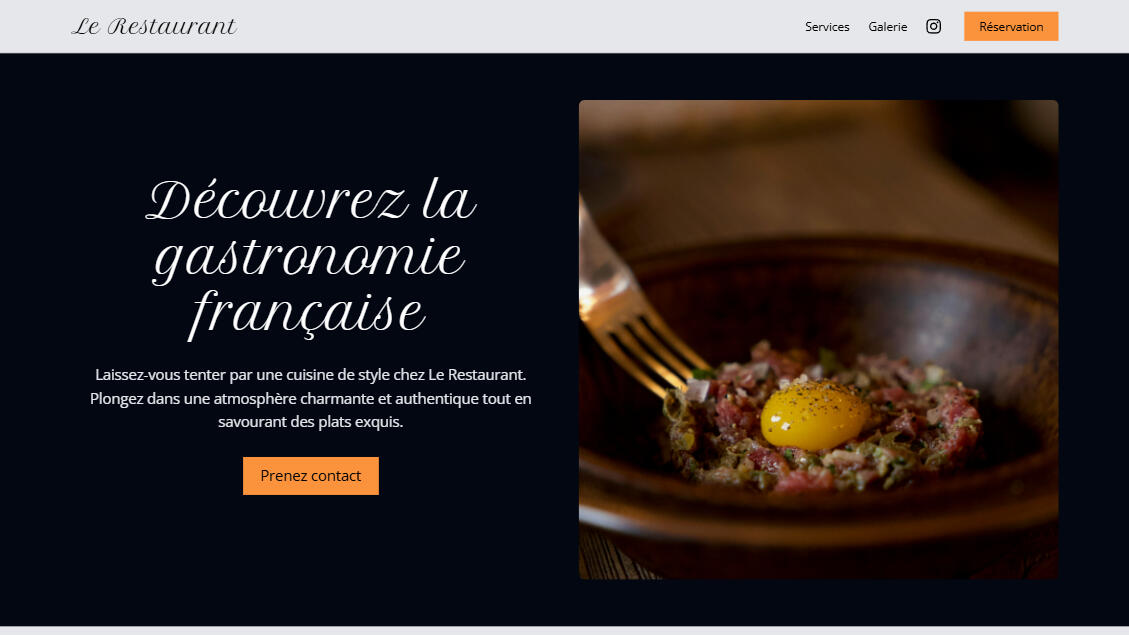Go to the Services section
Viewport: 1129px width, 635px height.
click(x=827, y=27)
